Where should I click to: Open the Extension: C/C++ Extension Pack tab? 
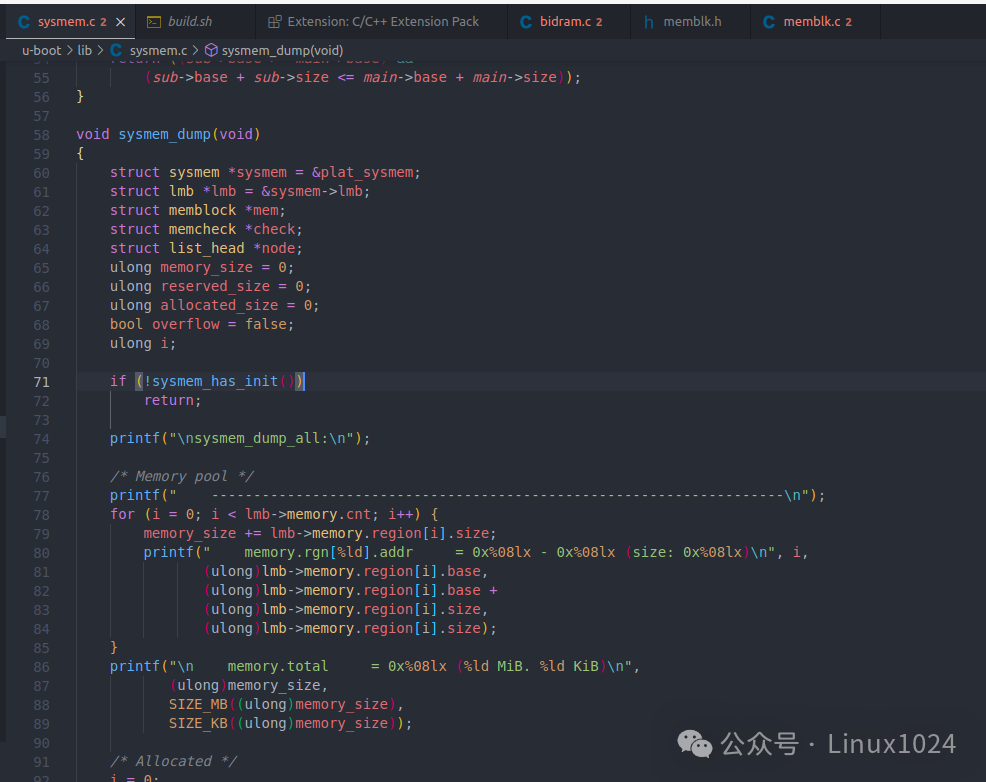383,21
